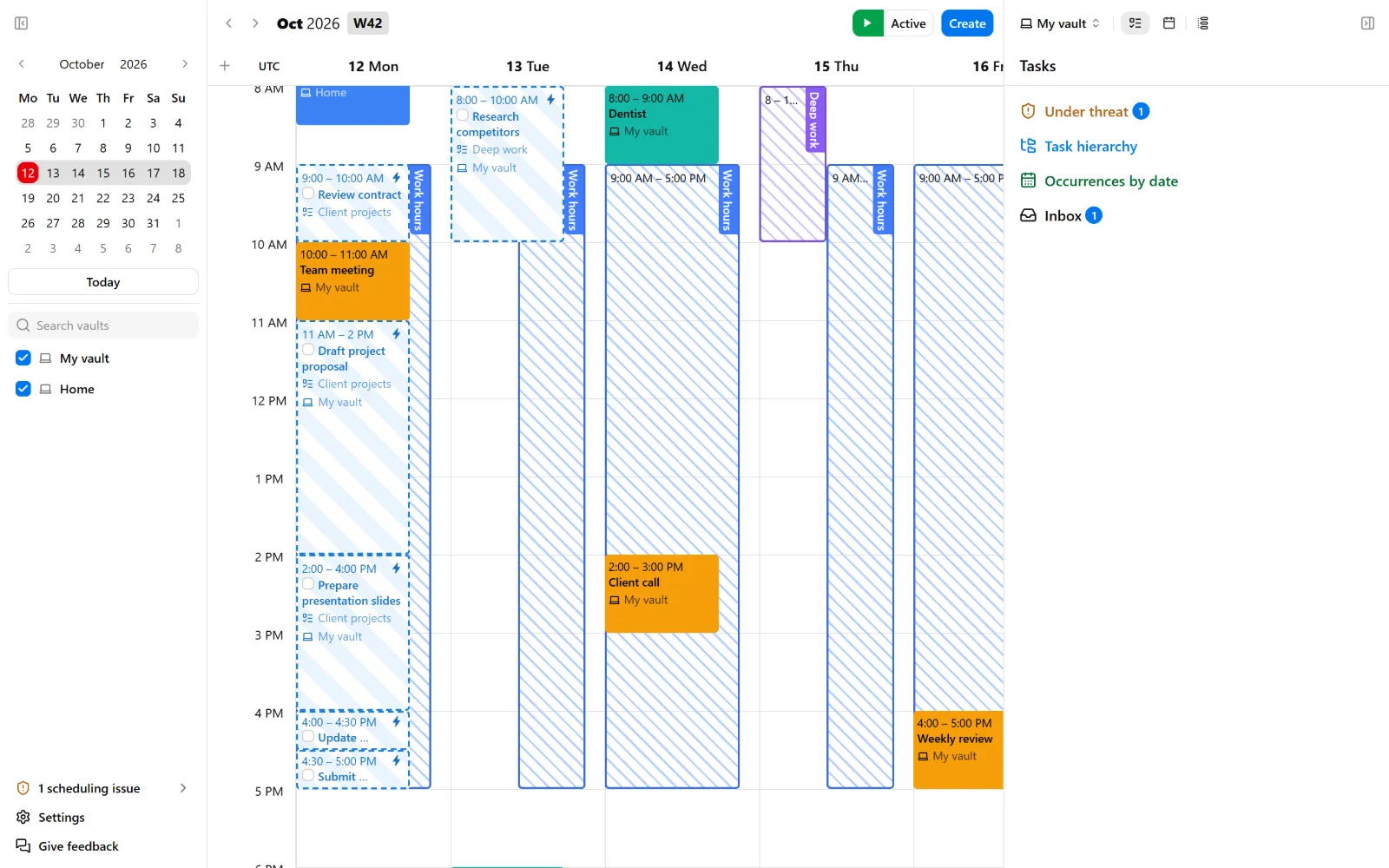The height and width of the screenshot is (868, 1389).
Task: Open W42 week selector
Action: pos(368,23)
